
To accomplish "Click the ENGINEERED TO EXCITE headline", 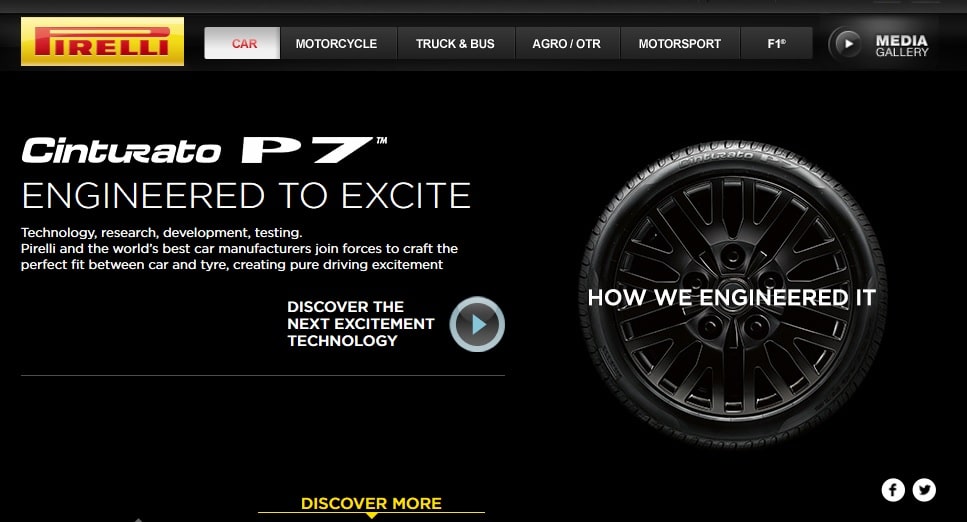I will point(246,196).
